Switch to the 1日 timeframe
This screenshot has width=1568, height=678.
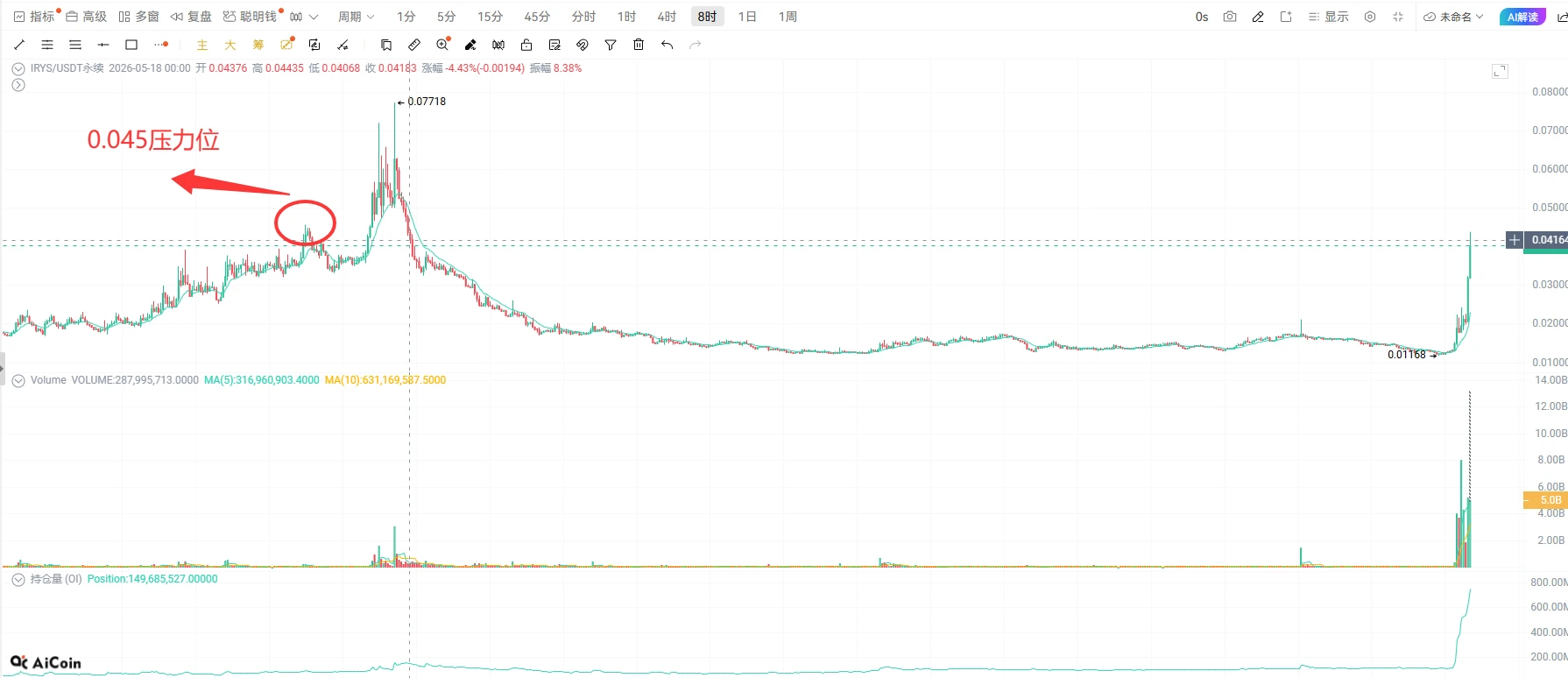coord(747,17)
